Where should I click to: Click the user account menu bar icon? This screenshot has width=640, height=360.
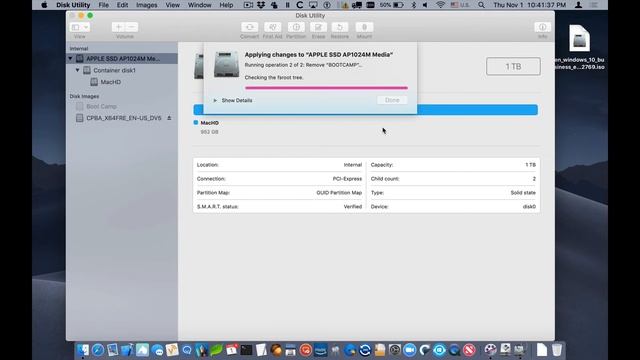pos(578,5)
